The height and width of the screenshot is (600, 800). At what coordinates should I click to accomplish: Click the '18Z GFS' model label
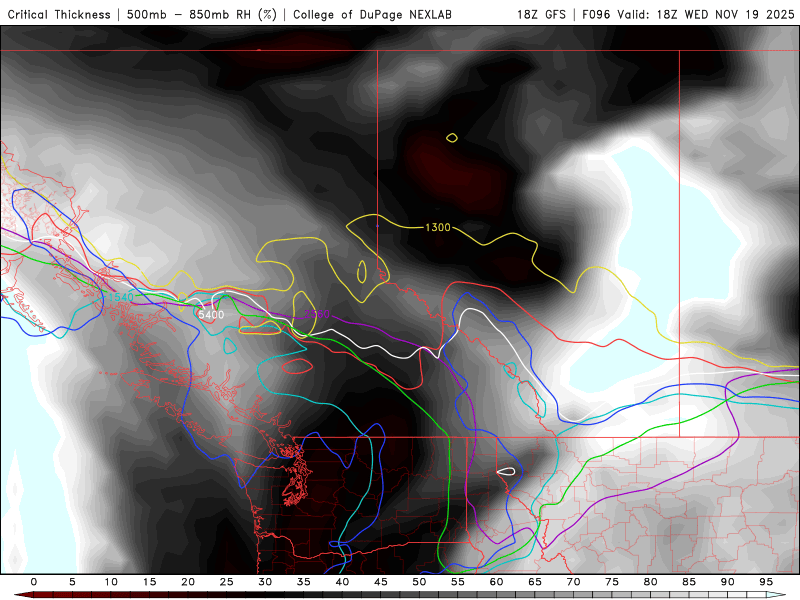coord(541,15)
